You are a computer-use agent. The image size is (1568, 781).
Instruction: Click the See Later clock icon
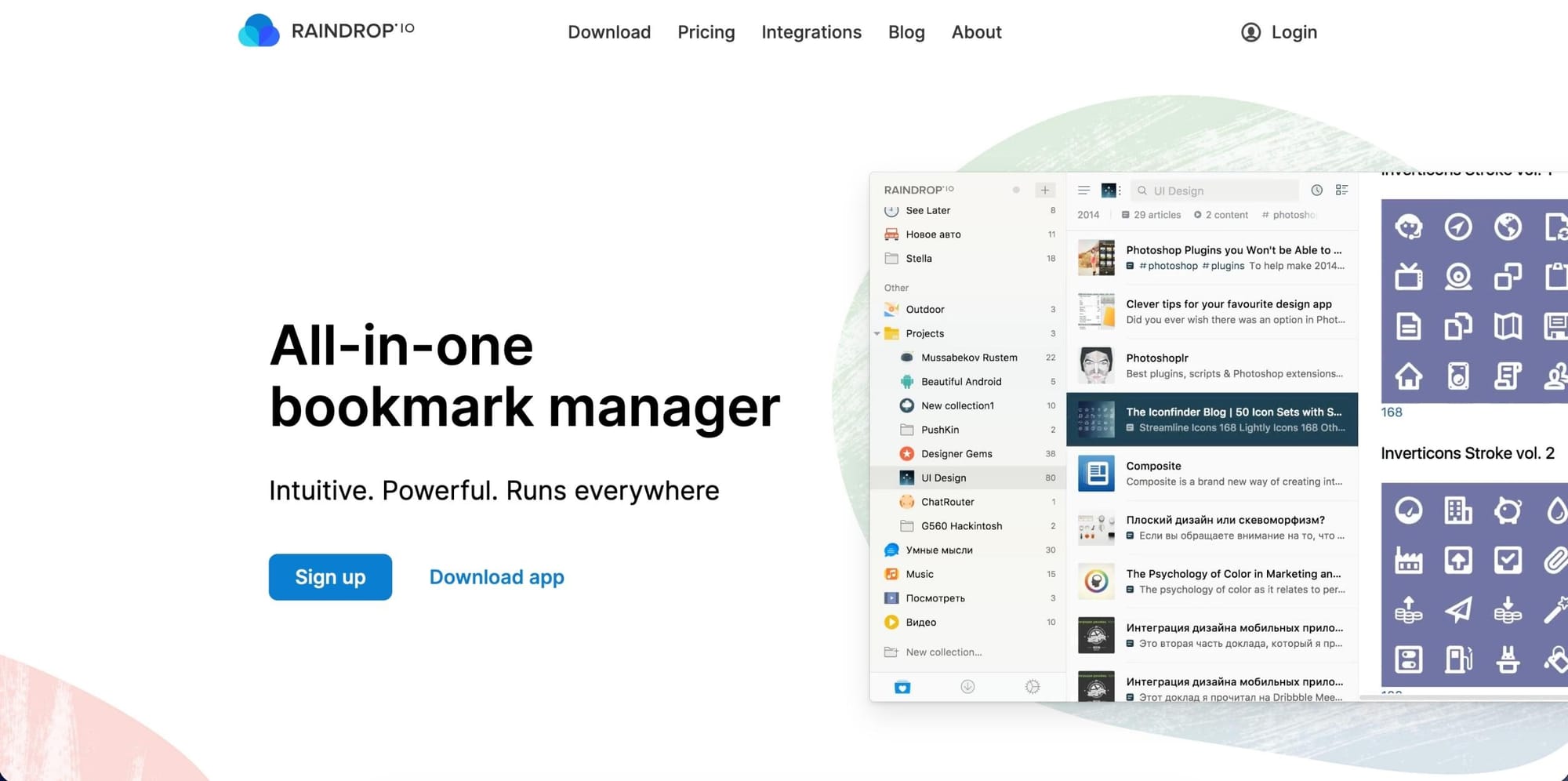(891, 210)
